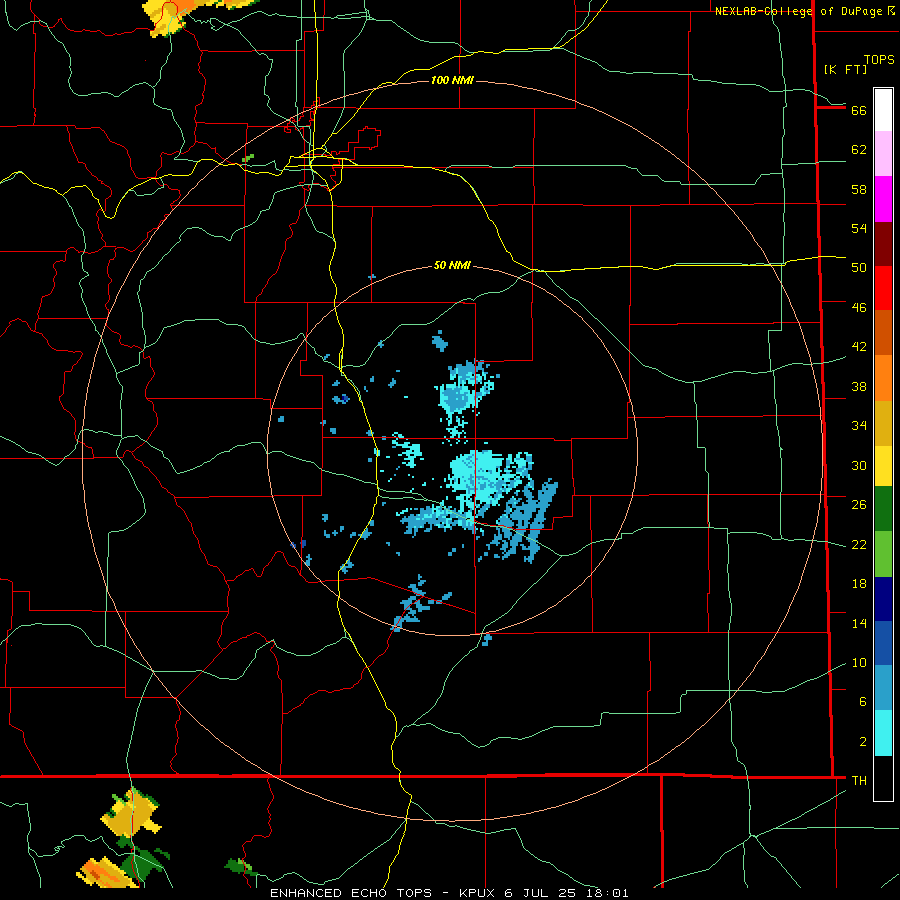Click the 38 value on the scale
This screenshot has height=900, width=900.
coord(859,387)
